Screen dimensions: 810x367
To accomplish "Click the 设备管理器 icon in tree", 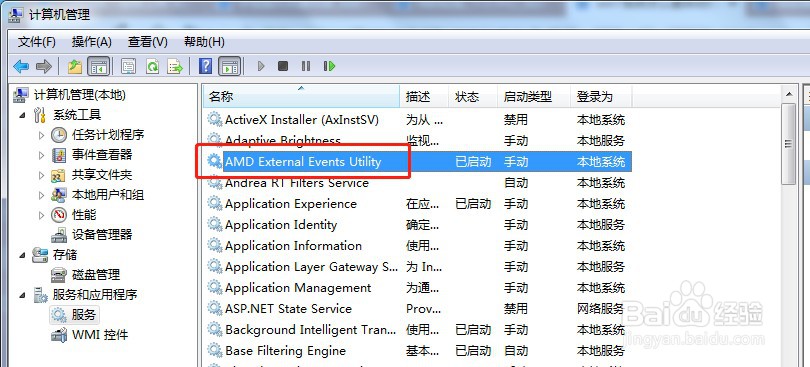I will pyautogui.click(x=59, y=235).
